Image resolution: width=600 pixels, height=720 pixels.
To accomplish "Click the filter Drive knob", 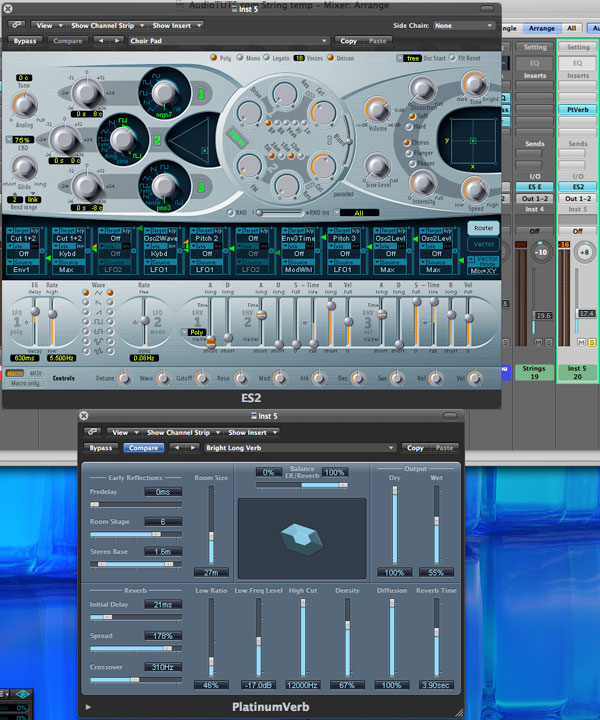I will click(249, 113).
